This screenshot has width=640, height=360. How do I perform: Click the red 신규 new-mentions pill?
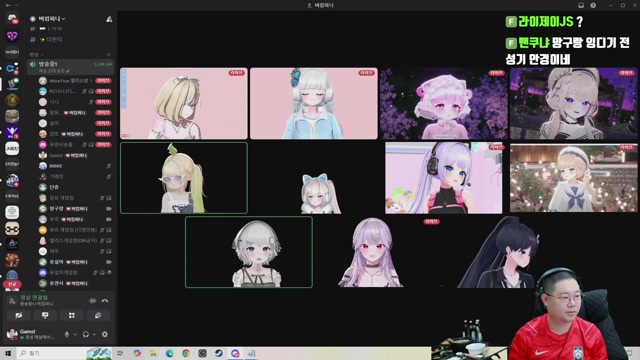12,284
